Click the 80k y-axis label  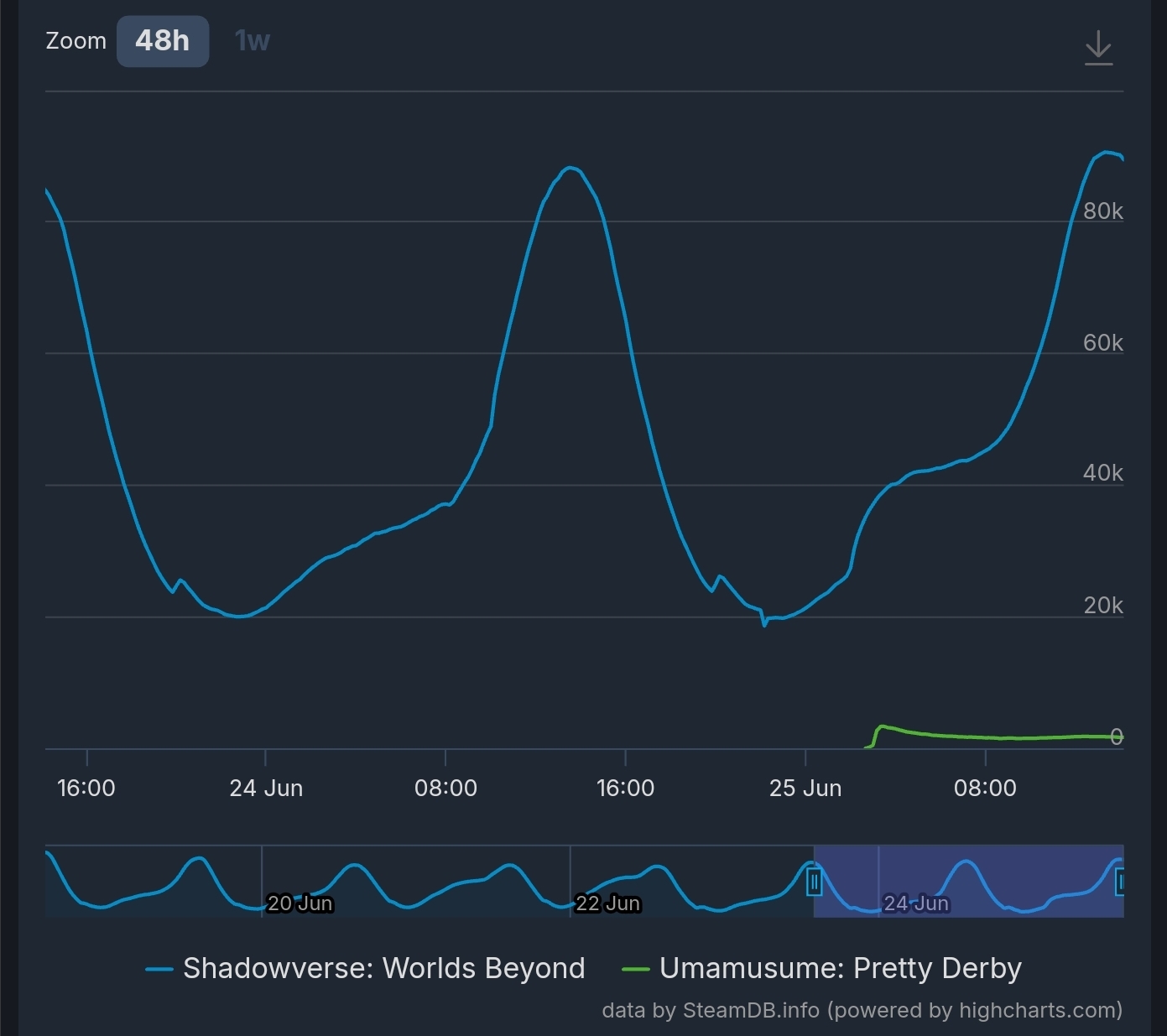(1102, 211)
